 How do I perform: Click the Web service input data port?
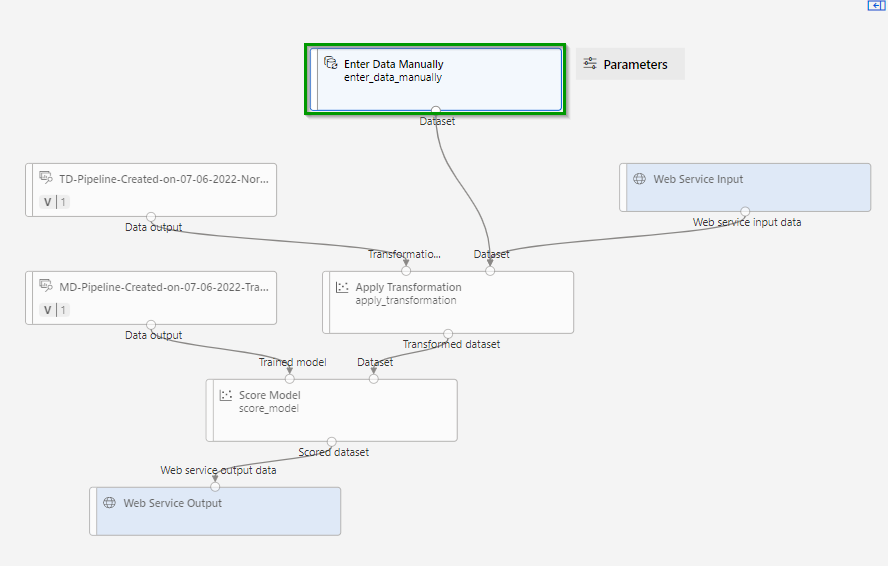[745, 211]
